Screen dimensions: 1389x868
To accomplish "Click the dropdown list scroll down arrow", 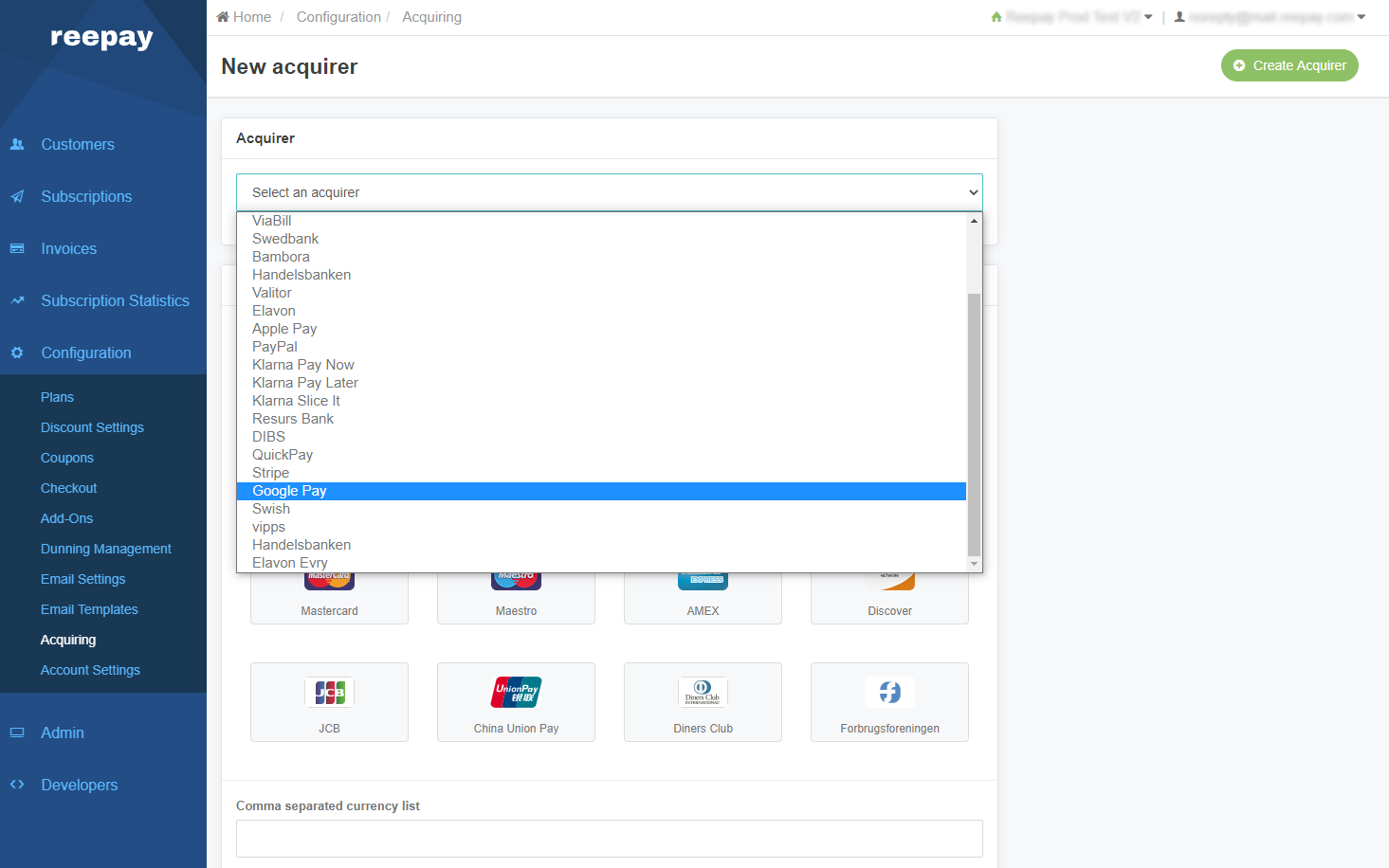I will click(974, 564).
